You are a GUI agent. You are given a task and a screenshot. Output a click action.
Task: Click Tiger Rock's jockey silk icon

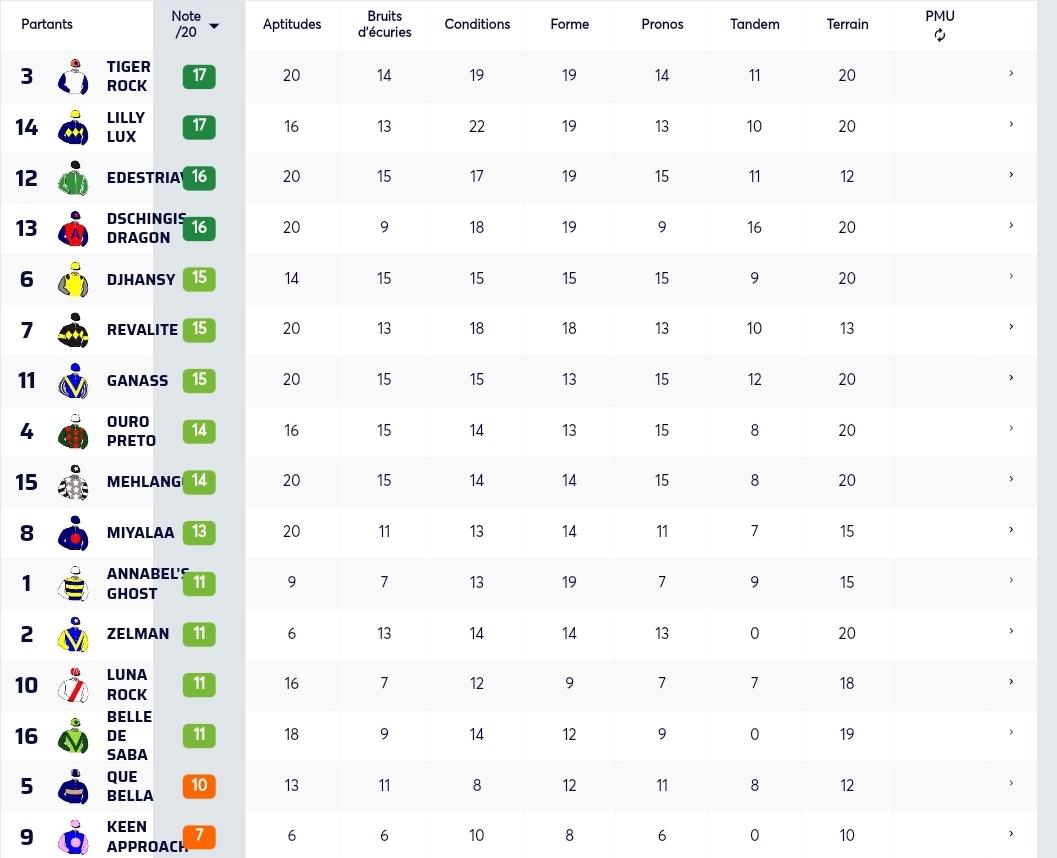click(73, 76)
